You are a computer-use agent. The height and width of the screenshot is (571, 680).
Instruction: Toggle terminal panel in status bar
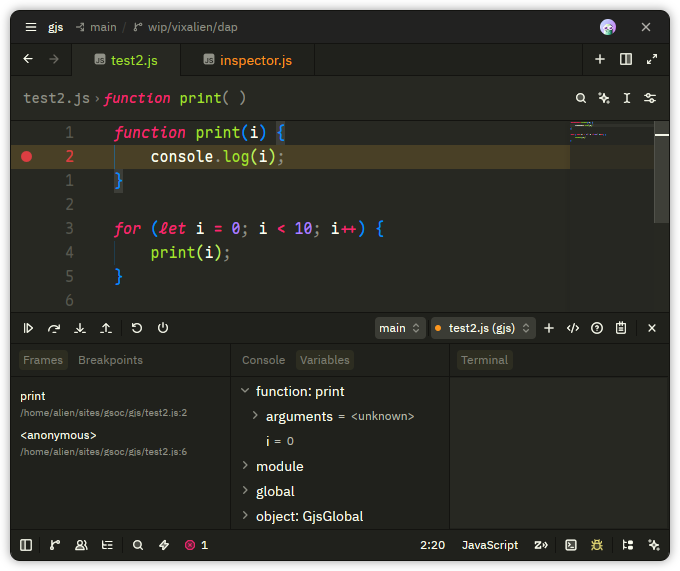(571, 545)
